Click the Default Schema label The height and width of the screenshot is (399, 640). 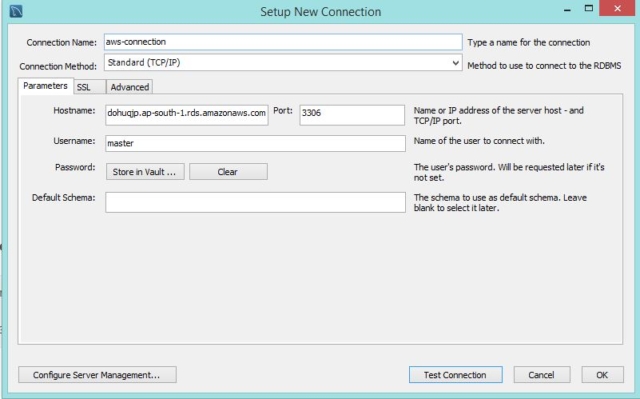63,198
